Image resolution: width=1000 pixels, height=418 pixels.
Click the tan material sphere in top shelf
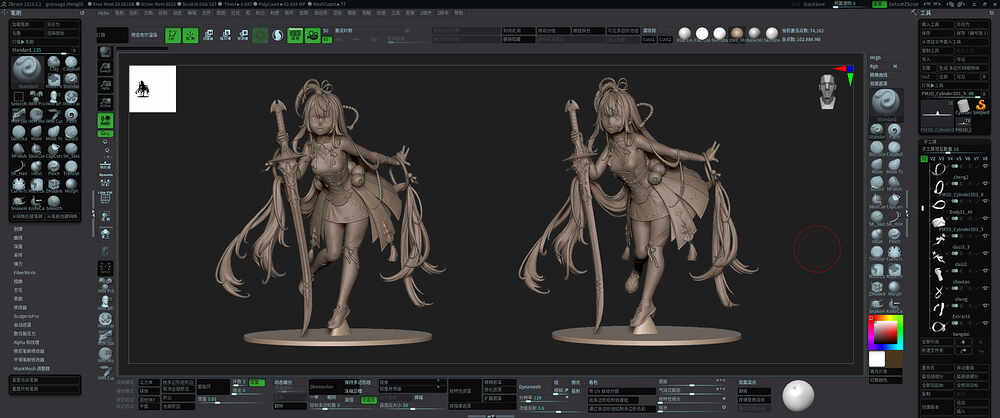tap(737, 33)
